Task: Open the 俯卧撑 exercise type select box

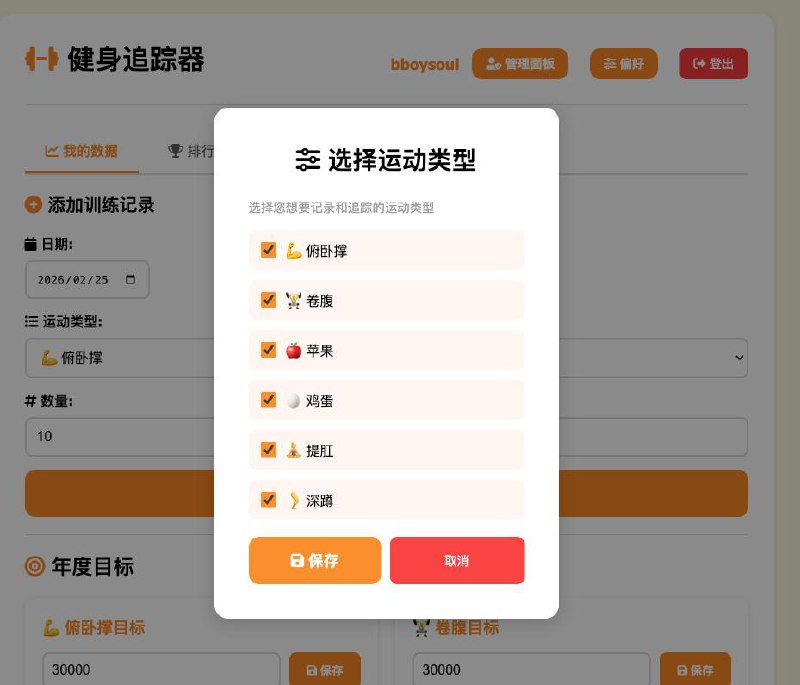Action: (386, 358)
